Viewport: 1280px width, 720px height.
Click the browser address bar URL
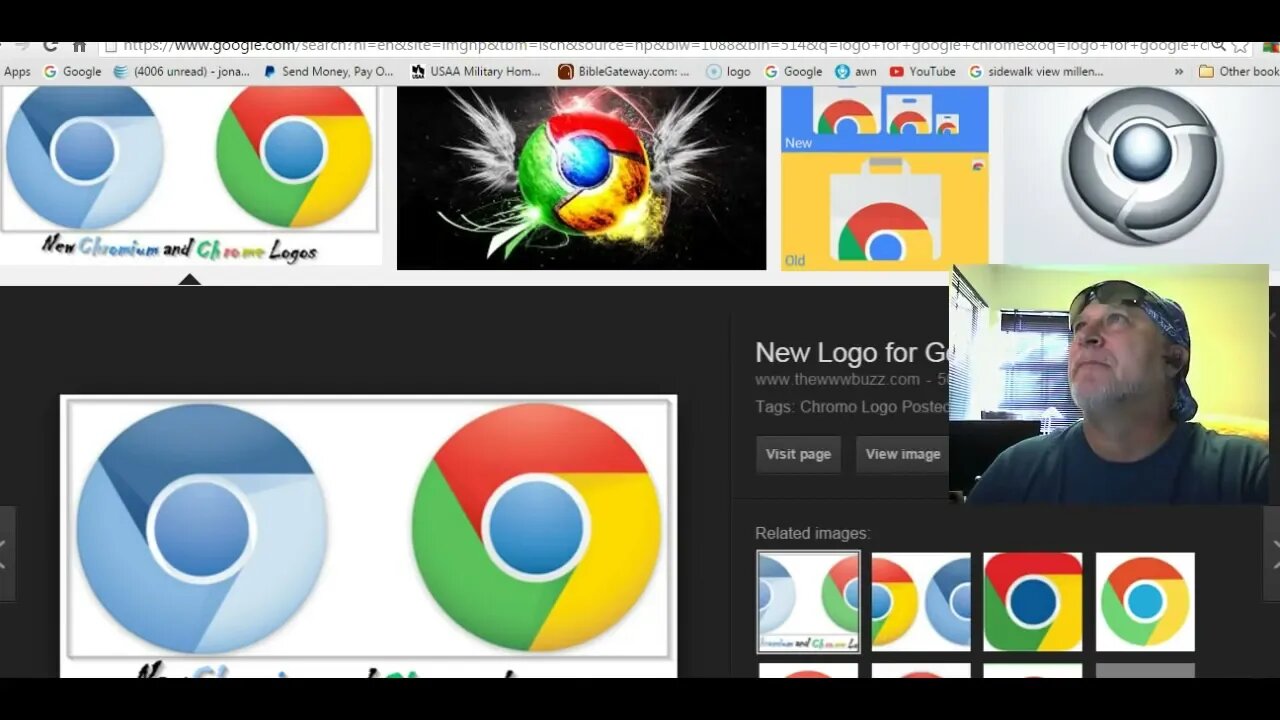coord(665,46)
